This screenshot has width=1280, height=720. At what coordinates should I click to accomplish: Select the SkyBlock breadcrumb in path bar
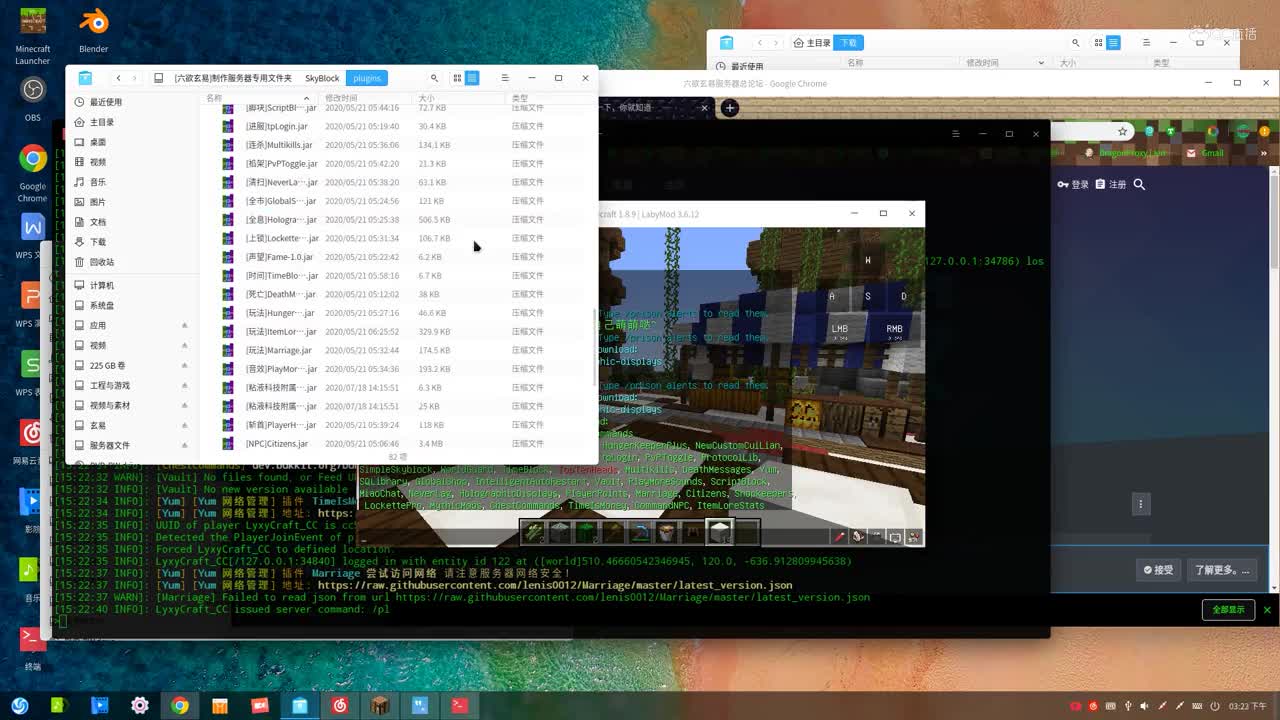pyautogui.click(x=322, y=78)
